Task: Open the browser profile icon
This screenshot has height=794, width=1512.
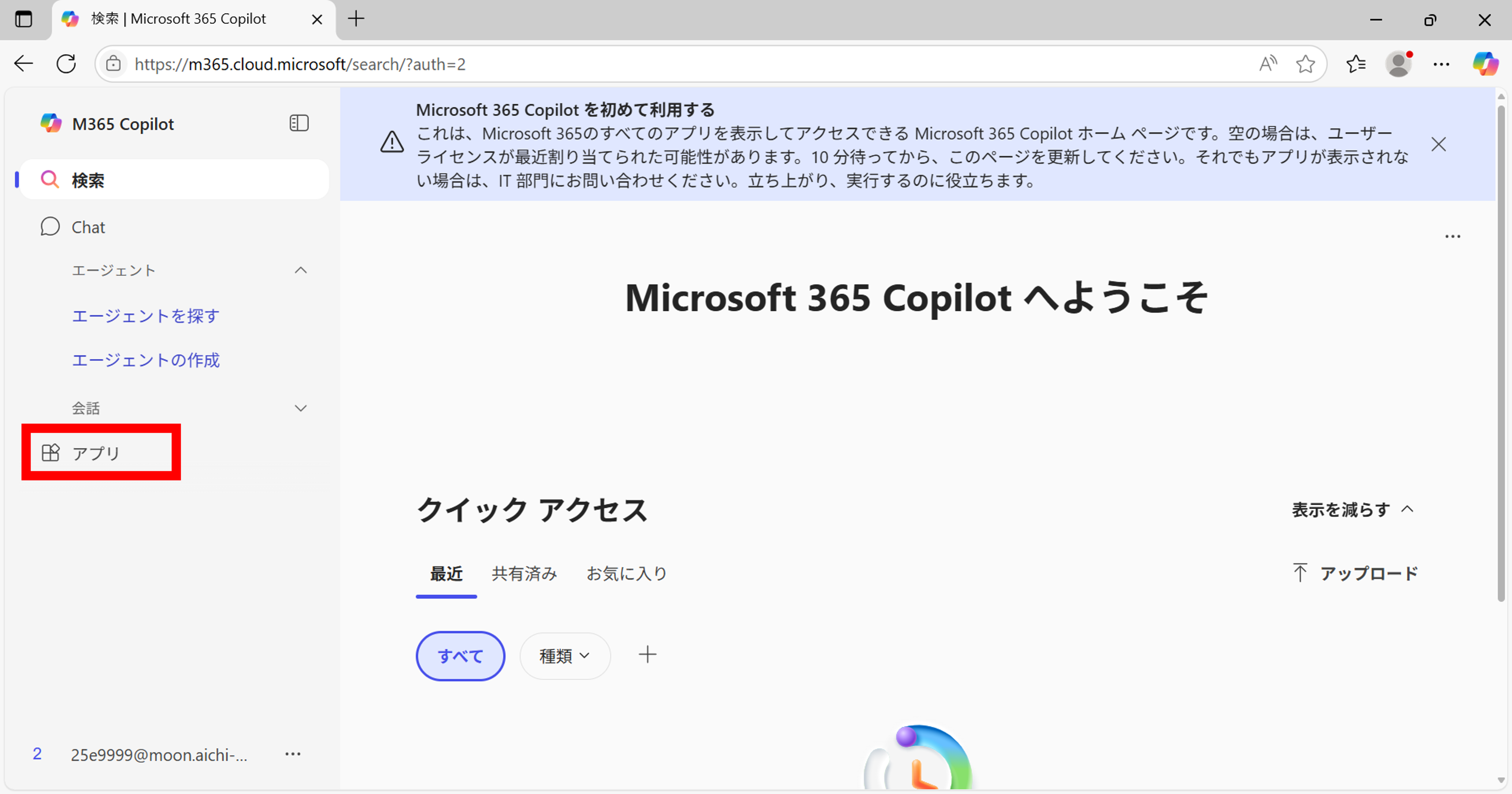Action: click(1399, 64)
